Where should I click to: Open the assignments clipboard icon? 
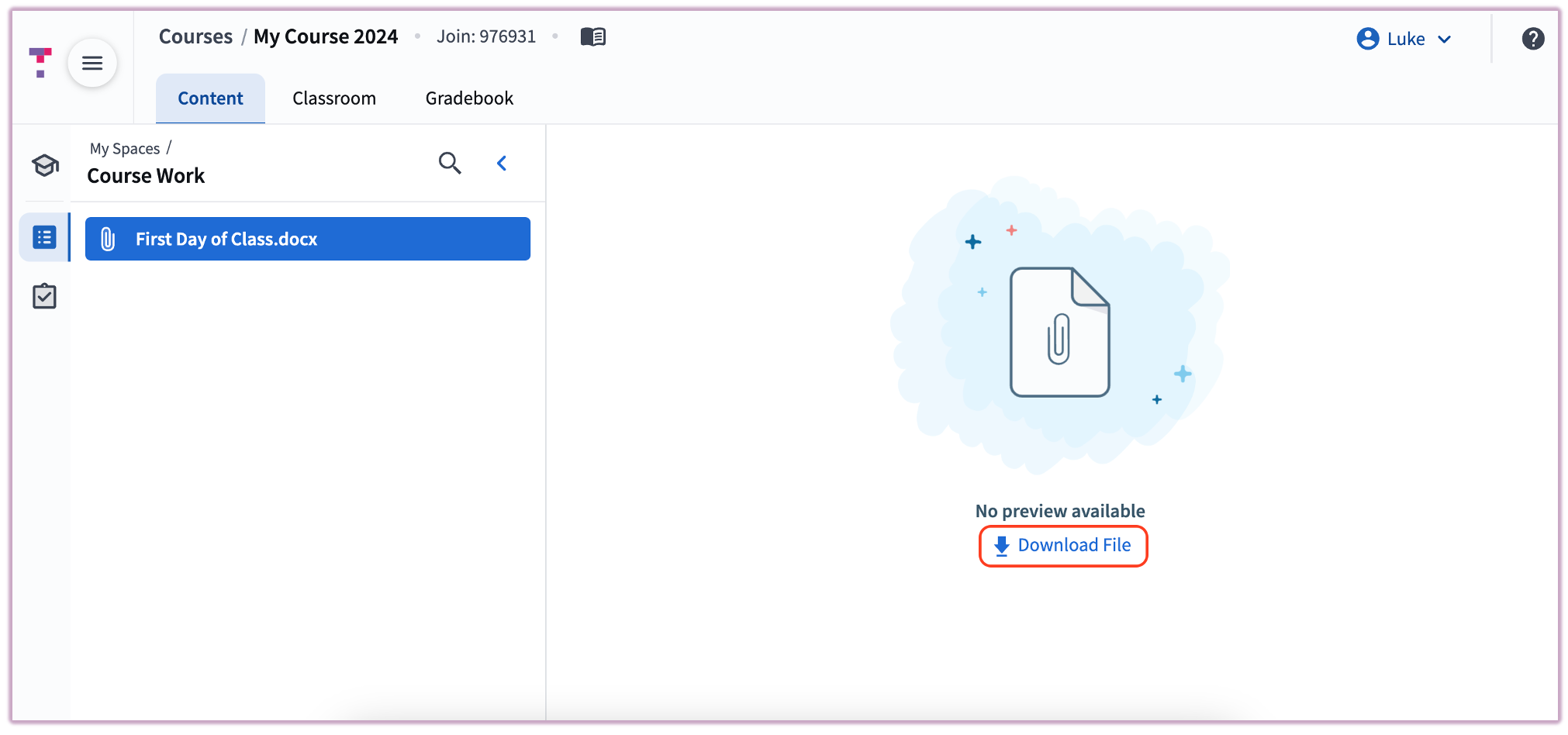click(44, 295)
